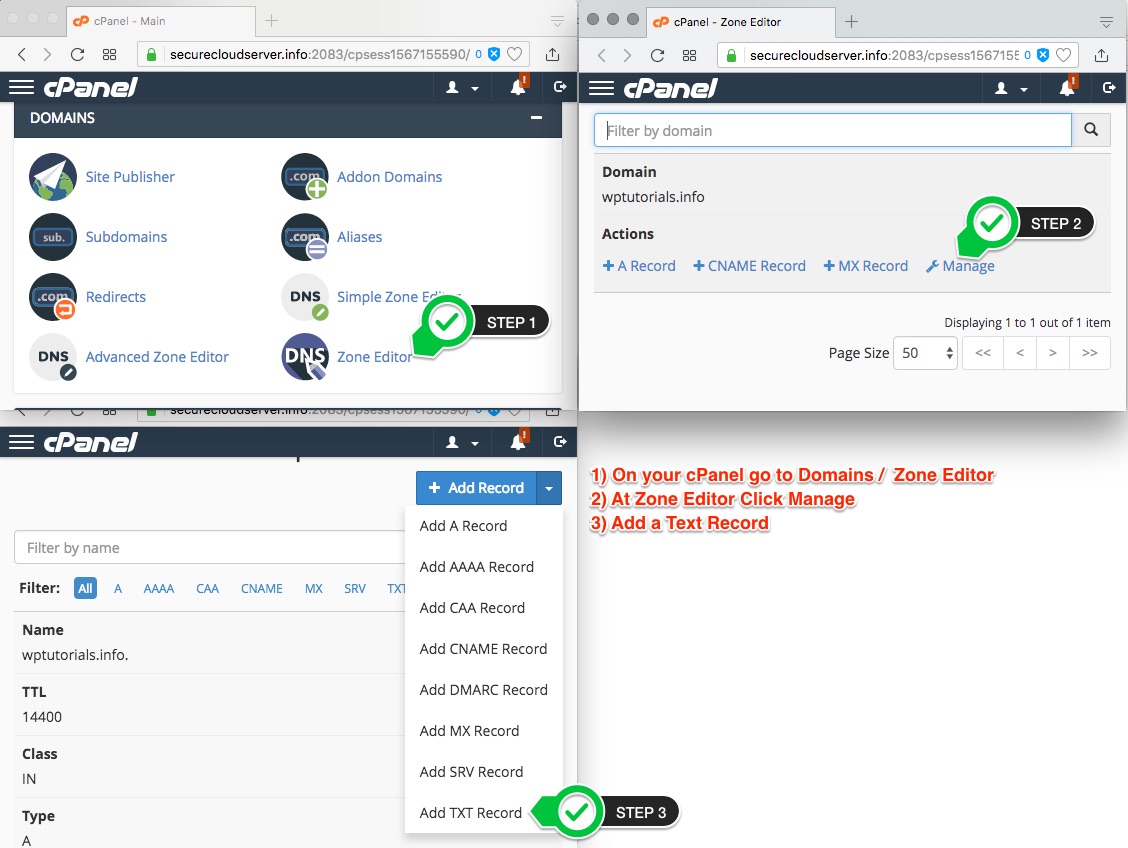Open notifications bell in bottom cPanel window
This screenshot has width=1128, height=848.
pos(519,442)
